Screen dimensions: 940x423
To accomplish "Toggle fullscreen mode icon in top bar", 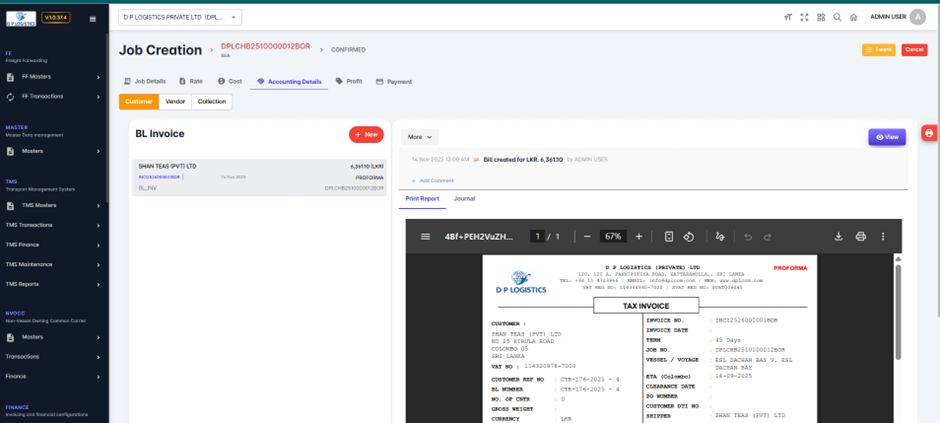I will point(804,17).
